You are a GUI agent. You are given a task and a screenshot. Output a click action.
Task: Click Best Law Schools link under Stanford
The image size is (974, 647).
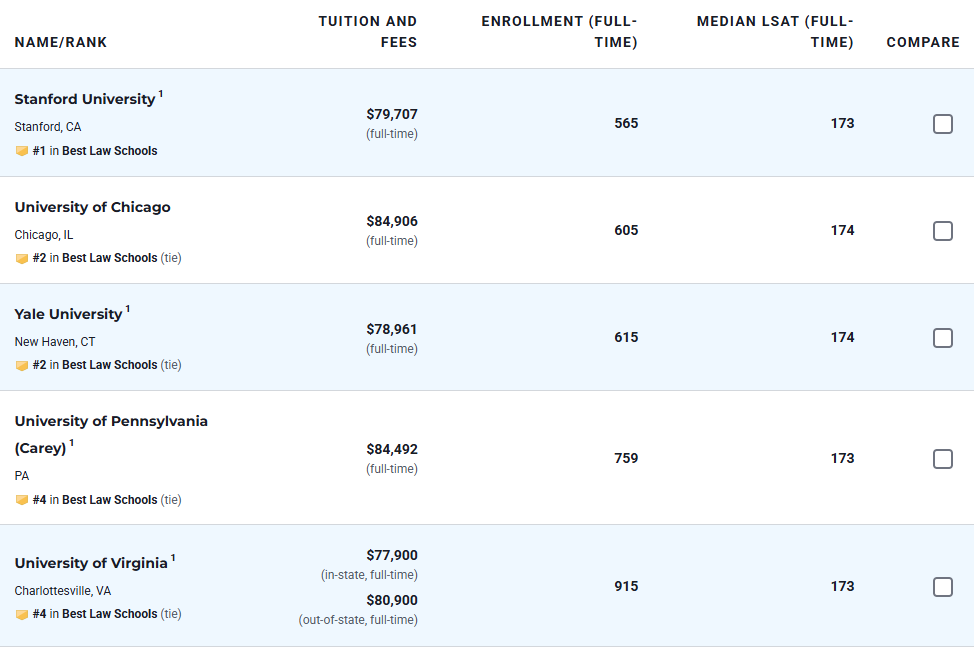109,151
